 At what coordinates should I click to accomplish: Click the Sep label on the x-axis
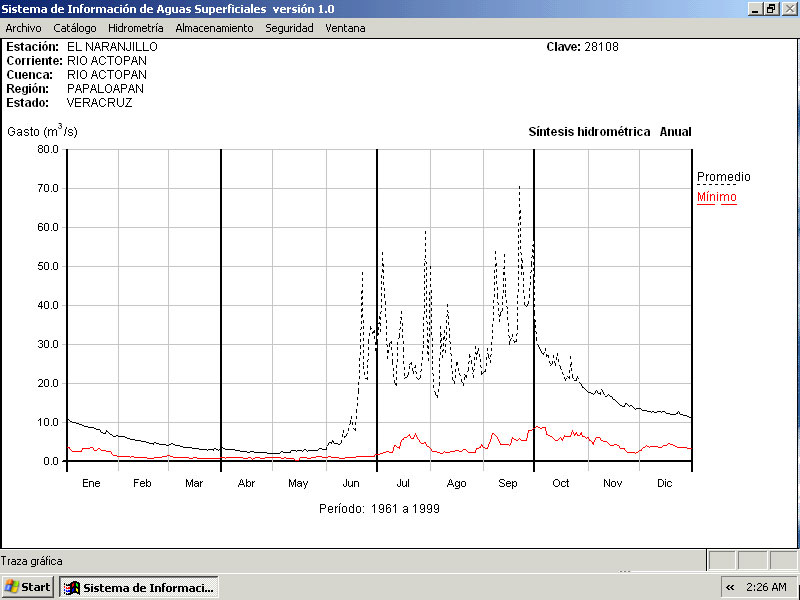pyautogui.click(x=508, y=483)
